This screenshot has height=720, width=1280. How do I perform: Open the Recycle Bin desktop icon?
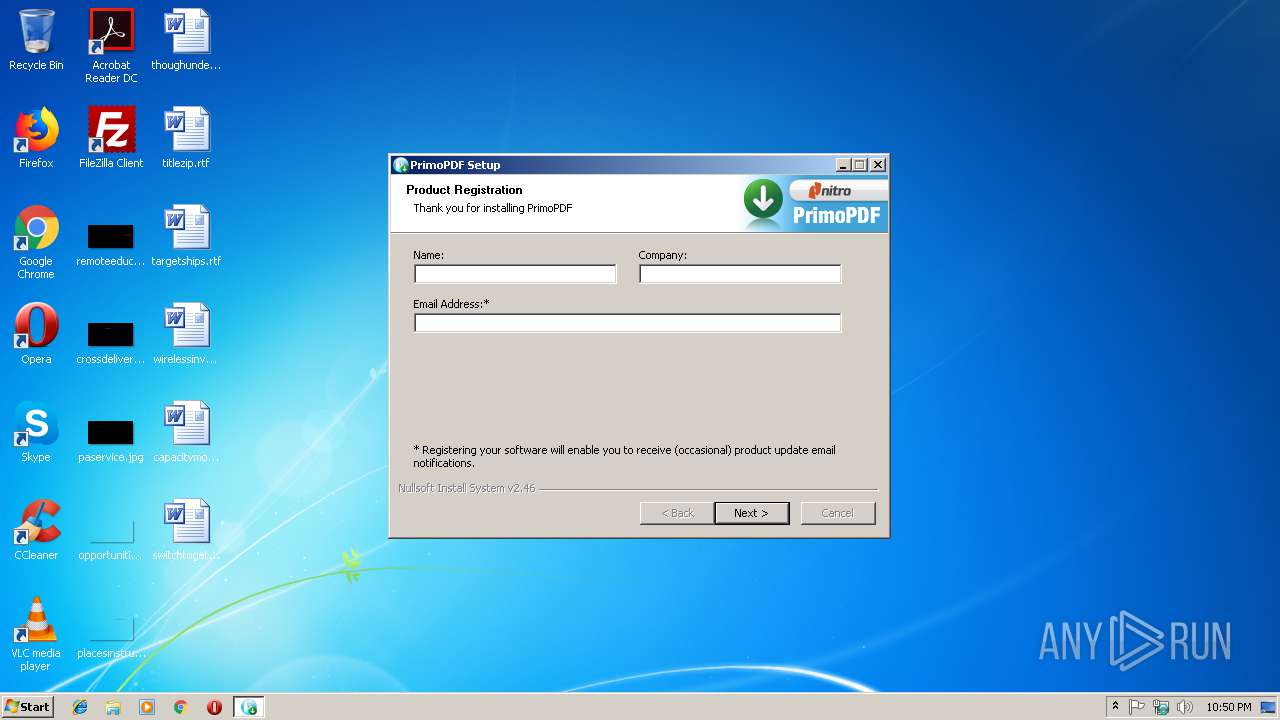36,40
